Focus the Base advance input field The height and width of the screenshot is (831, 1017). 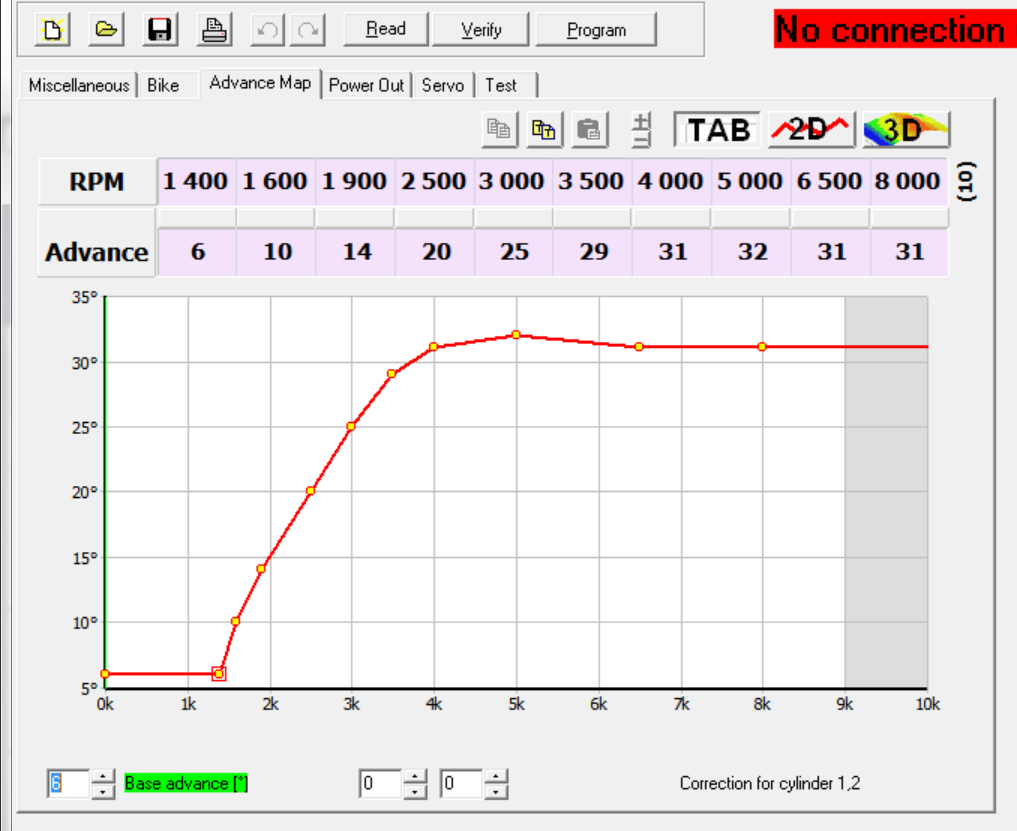coord(68,784)
